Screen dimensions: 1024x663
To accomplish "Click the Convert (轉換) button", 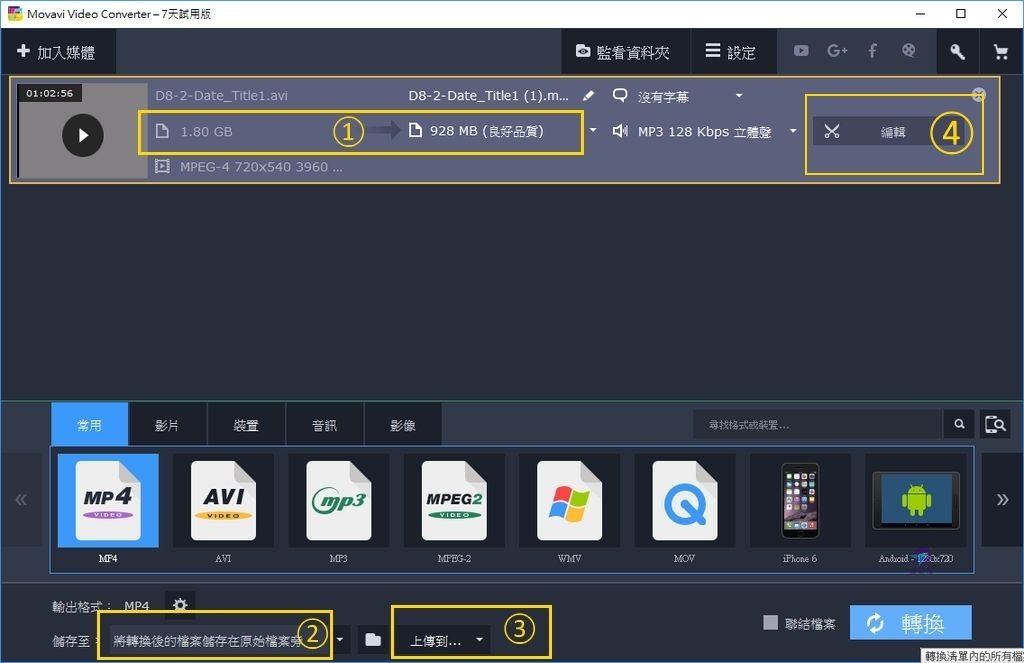I will click(910, 623).
